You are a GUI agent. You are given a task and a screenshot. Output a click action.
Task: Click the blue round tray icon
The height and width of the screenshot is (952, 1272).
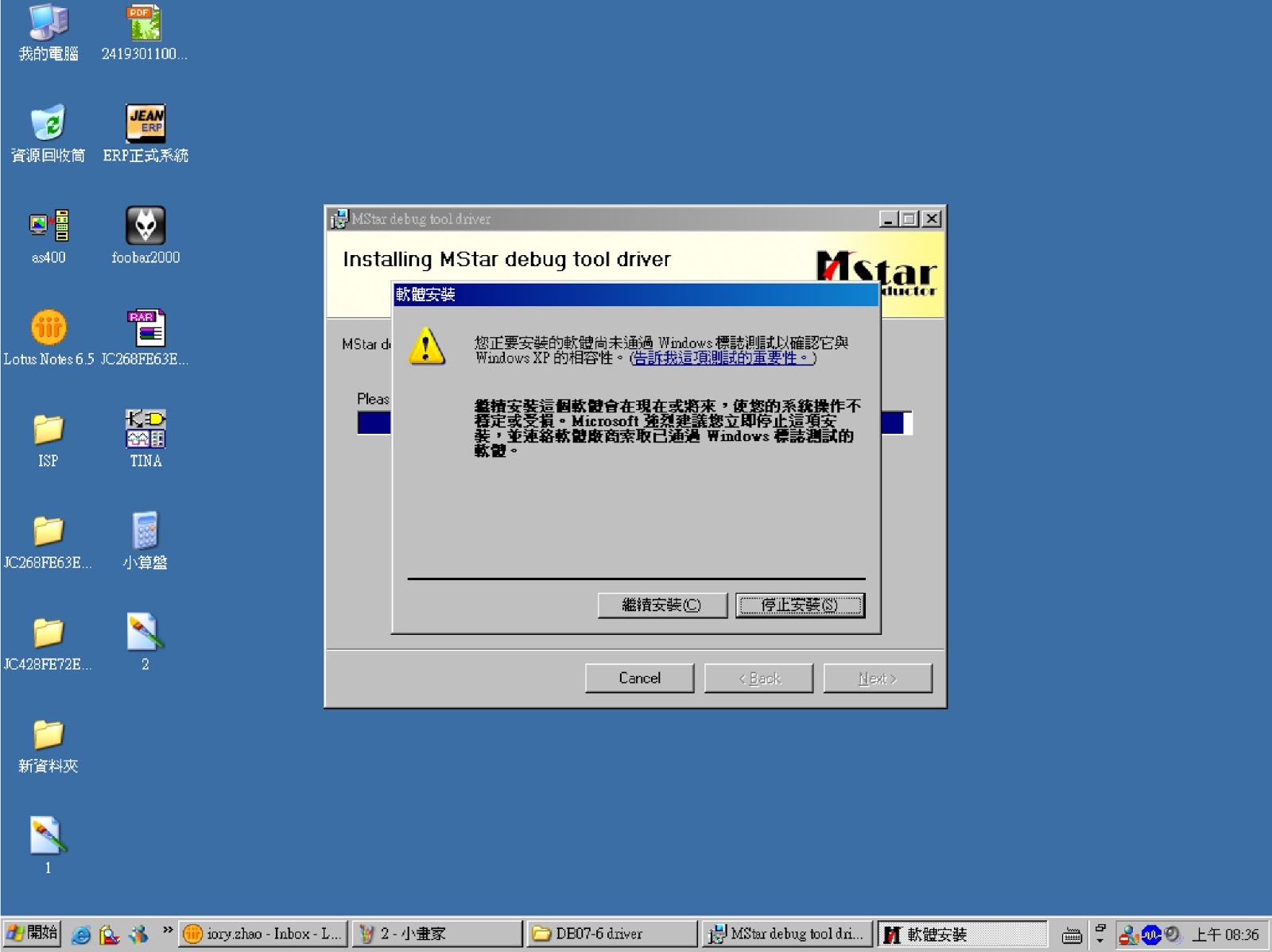click(1152, 935)
